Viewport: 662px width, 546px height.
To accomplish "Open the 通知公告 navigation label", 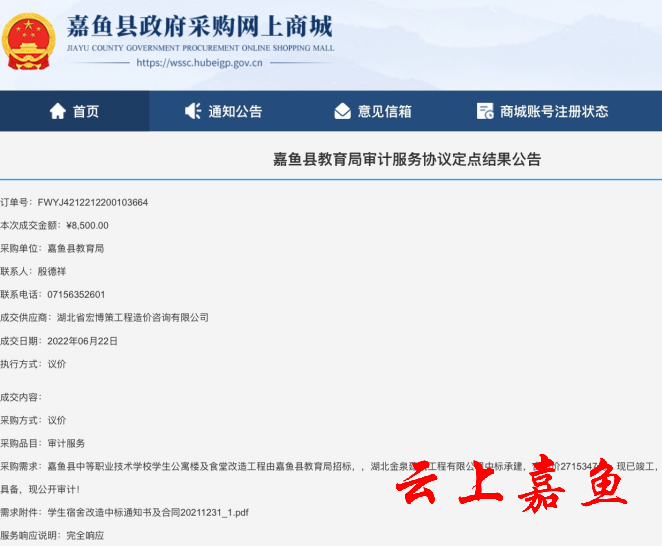I will pyautogui.click(x=235, y=111).
